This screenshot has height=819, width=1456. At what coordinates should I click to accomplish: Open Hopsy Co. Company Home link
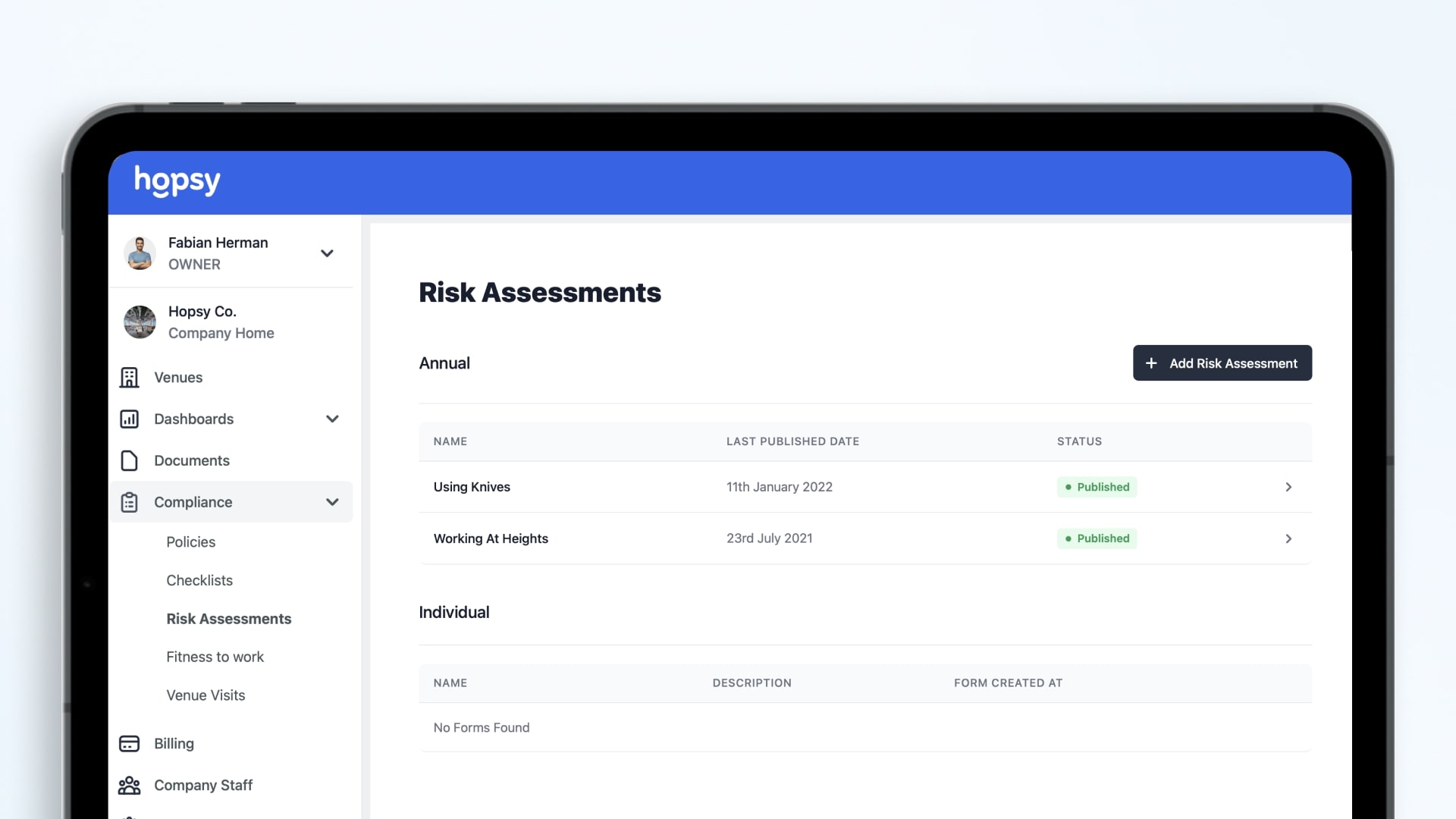pyautogui.click(x=221, y=322)
